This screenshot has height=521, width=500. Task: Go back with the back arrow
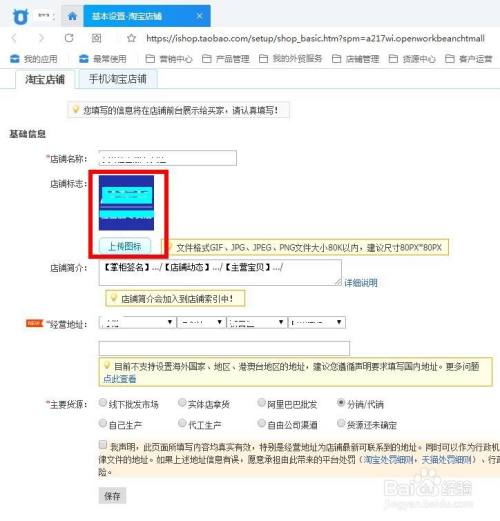coord(14,38)
